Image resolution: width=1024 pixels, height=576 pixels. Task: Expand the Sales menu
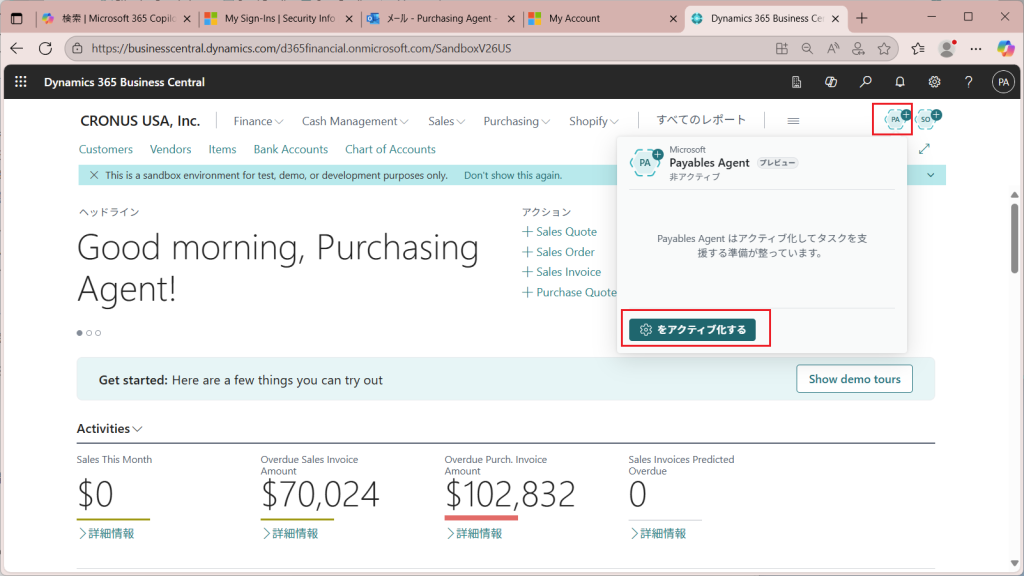[x=447, y=121]
